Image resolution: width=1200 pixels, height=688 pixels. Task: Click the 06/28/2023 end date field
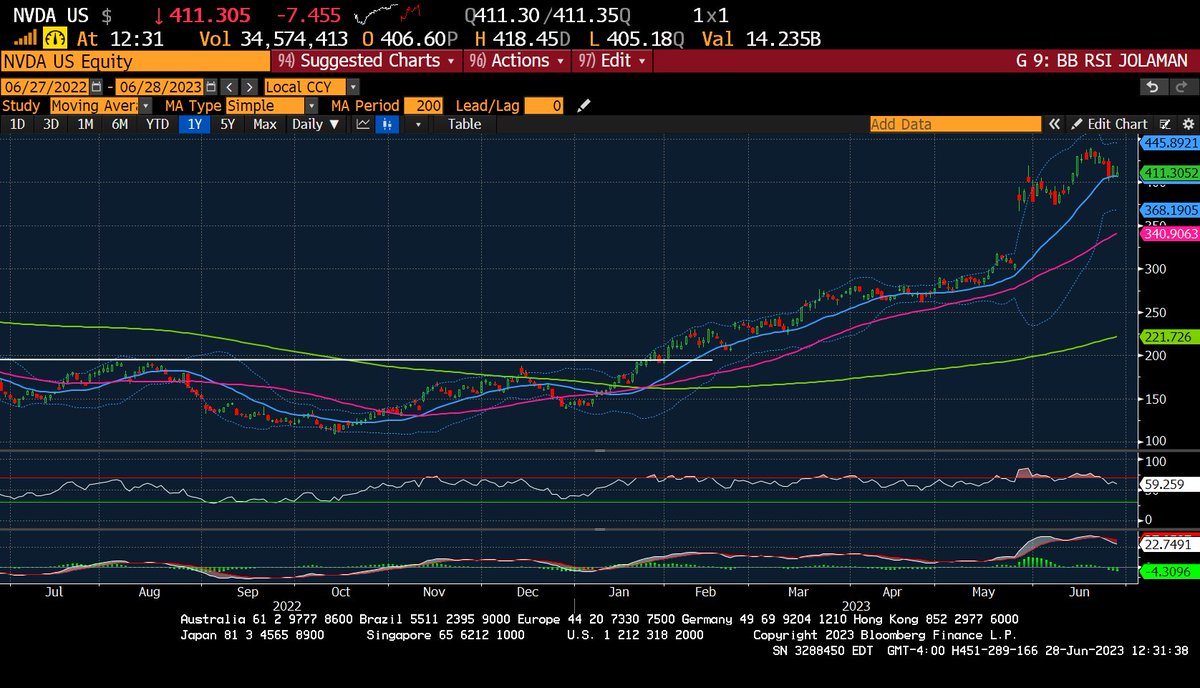pos(159,87)
